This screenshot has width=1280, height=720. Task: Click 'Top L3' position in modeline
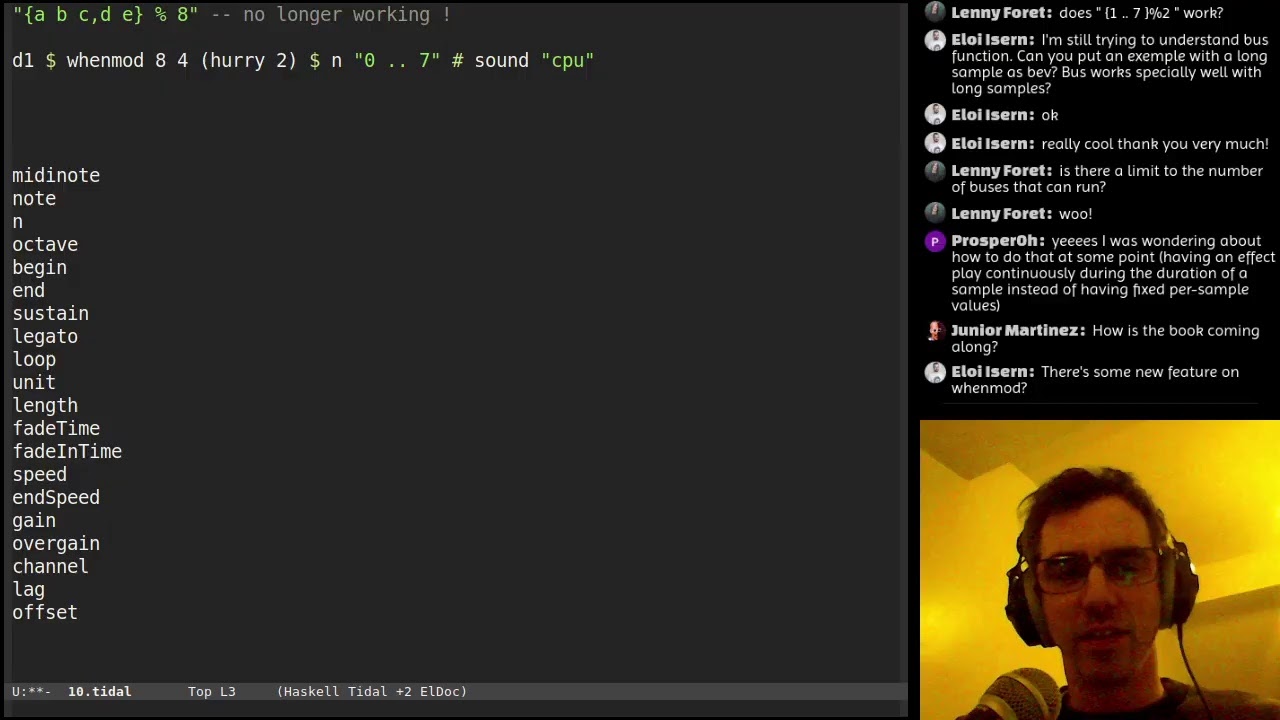pos(212,692)
